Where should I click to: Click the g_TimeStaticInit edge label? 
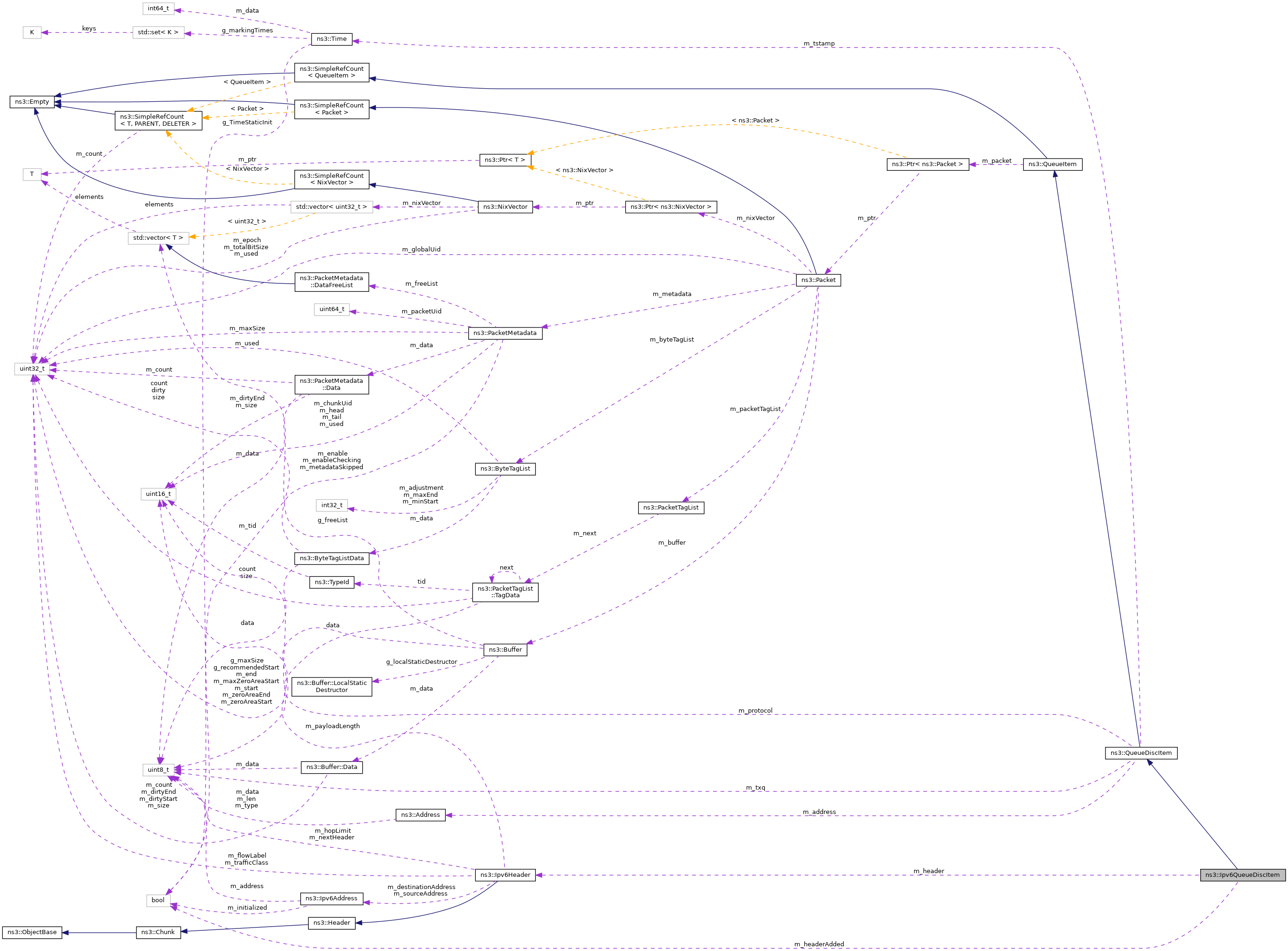coord(247,122)
